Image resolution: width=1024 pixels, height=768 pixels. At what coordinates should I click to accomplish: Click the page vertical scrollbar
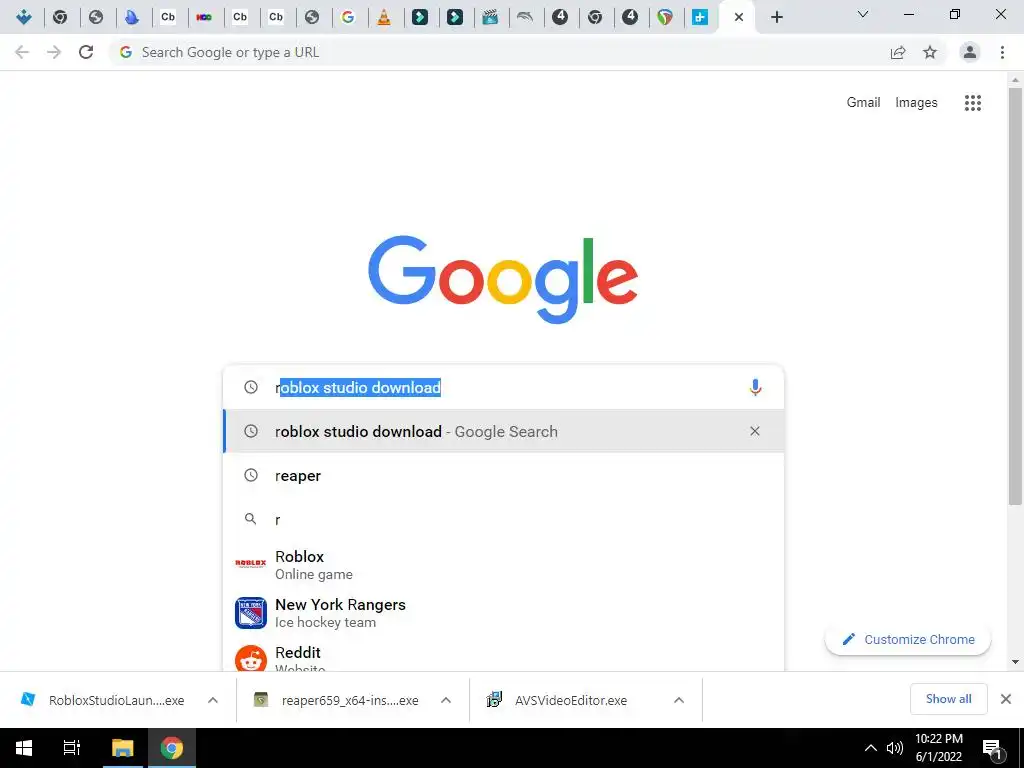(x=1015, y=296)
